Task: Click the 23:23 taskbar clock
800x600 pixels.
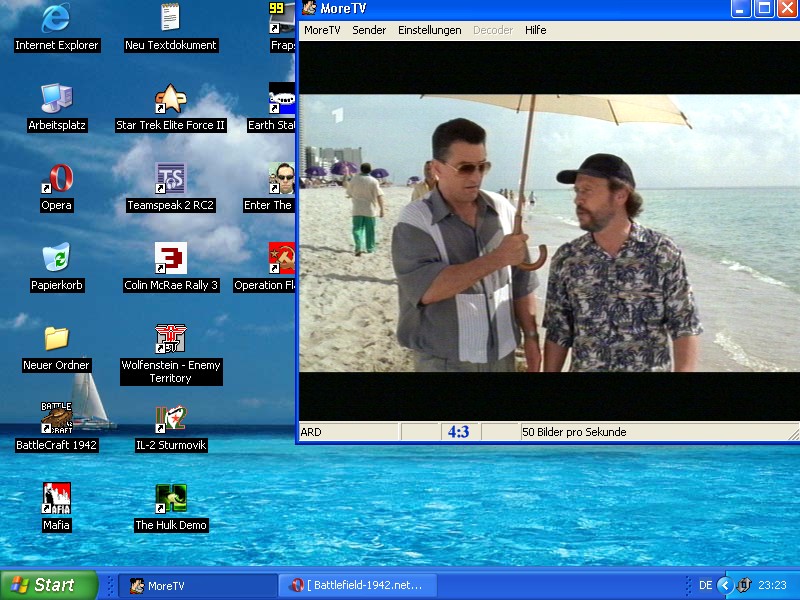Action: click(772, 585)
